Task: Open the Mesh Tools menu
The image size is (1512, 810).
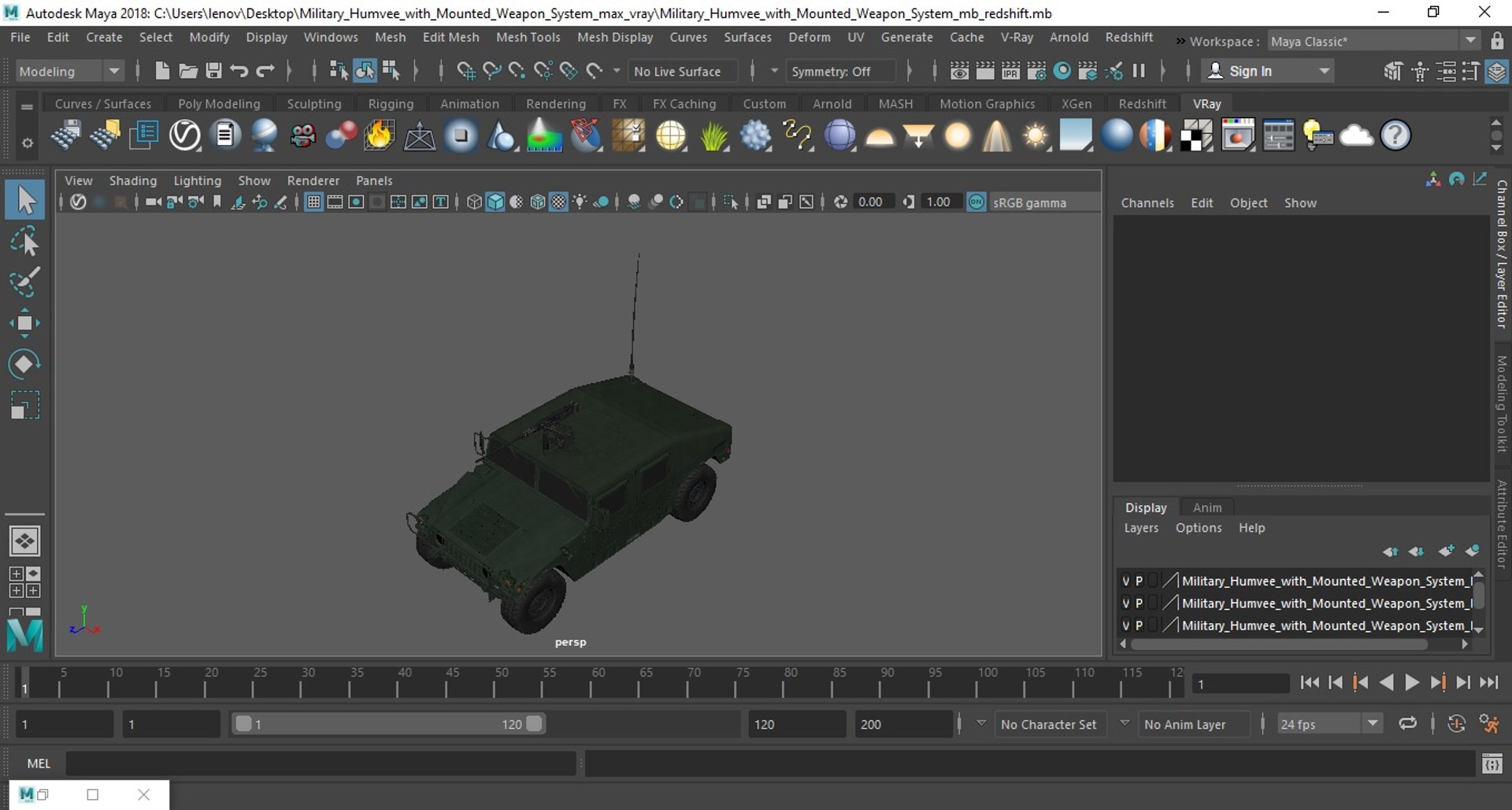Action: 528,37
